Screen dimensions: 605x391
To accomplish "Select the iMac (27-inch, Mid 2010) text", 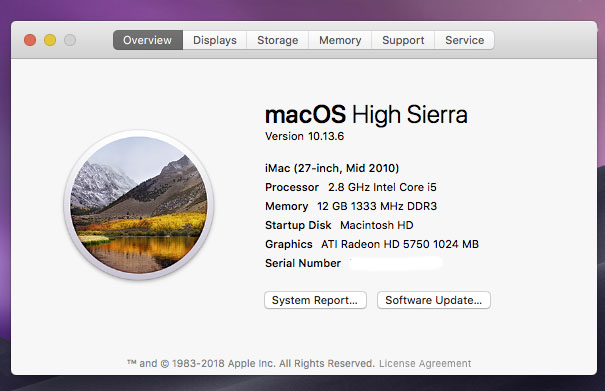I will pyautogui.click(x=332, y=168).
